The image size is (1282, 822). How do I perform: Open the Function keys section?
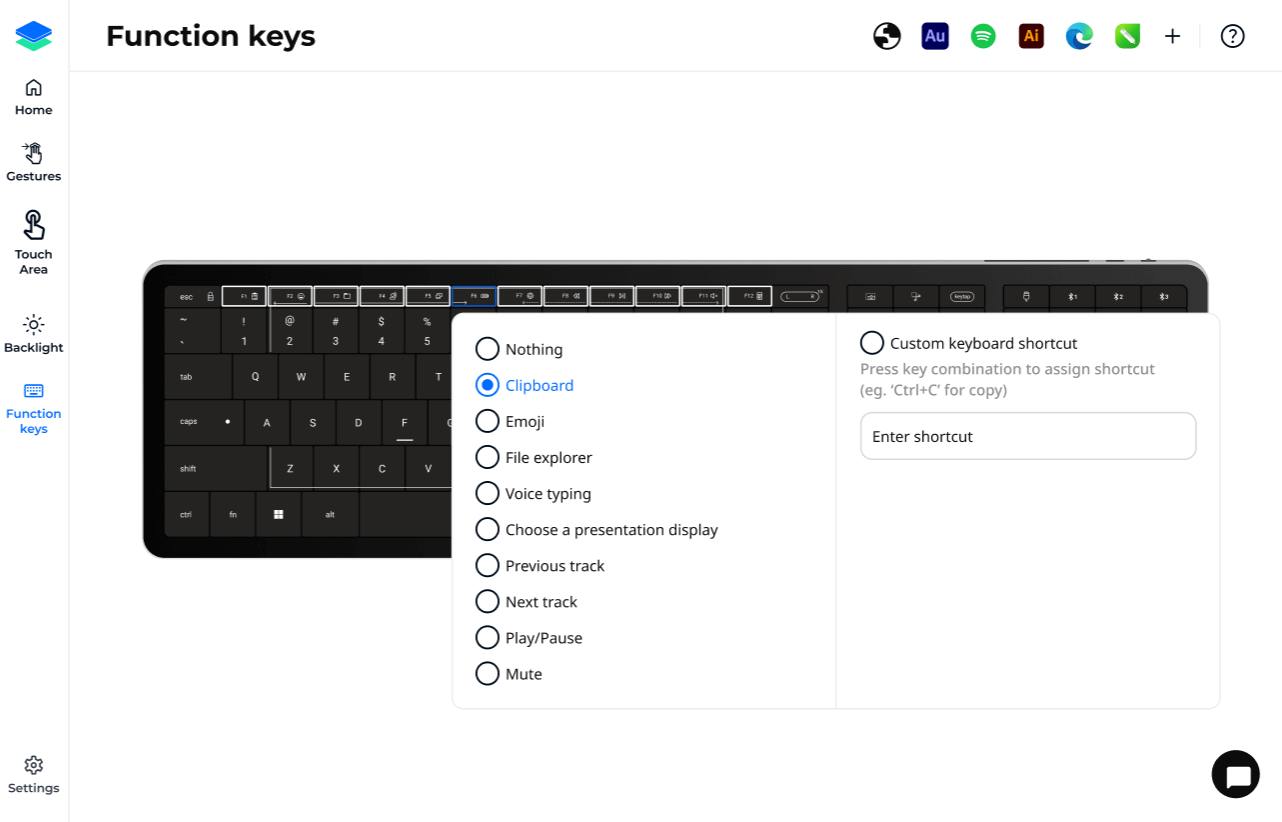[x=33, y=408]
